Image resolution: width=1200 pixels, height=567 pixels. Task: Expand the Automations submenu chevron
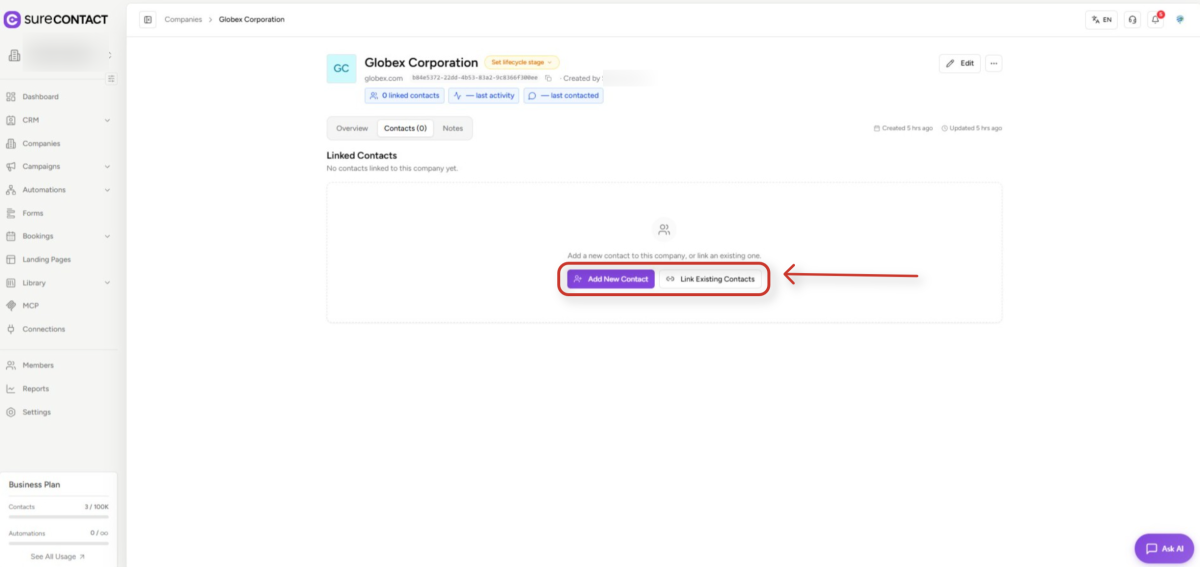click(107, 190)
